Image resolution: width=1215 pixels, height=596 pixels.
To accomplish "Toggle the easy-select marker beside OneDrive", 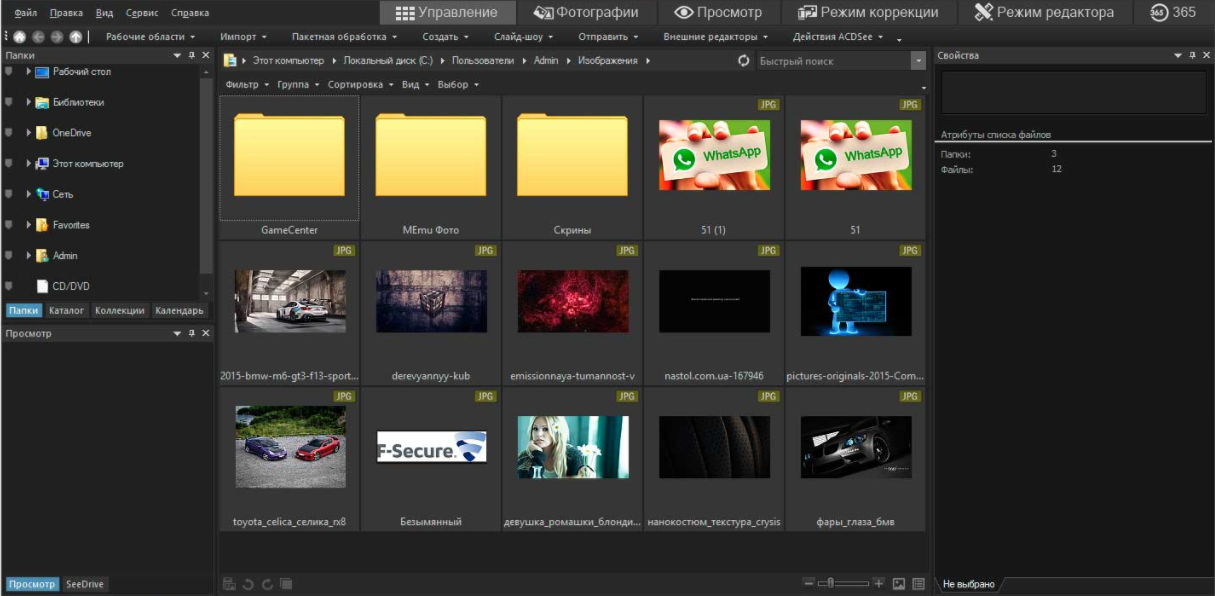I will point(9,133).
